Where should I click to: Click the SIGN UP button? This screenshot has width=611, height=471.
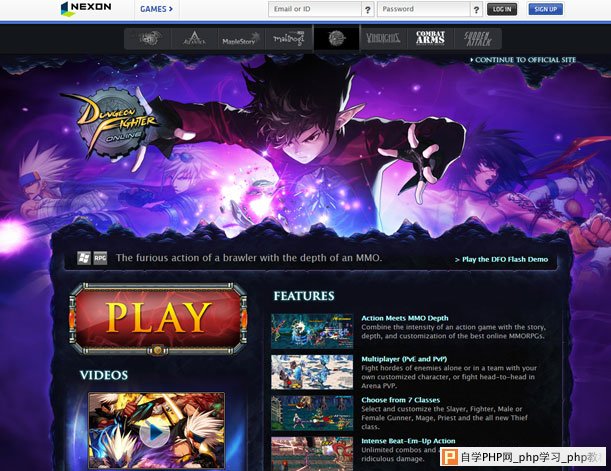click(x=546, y=9)
